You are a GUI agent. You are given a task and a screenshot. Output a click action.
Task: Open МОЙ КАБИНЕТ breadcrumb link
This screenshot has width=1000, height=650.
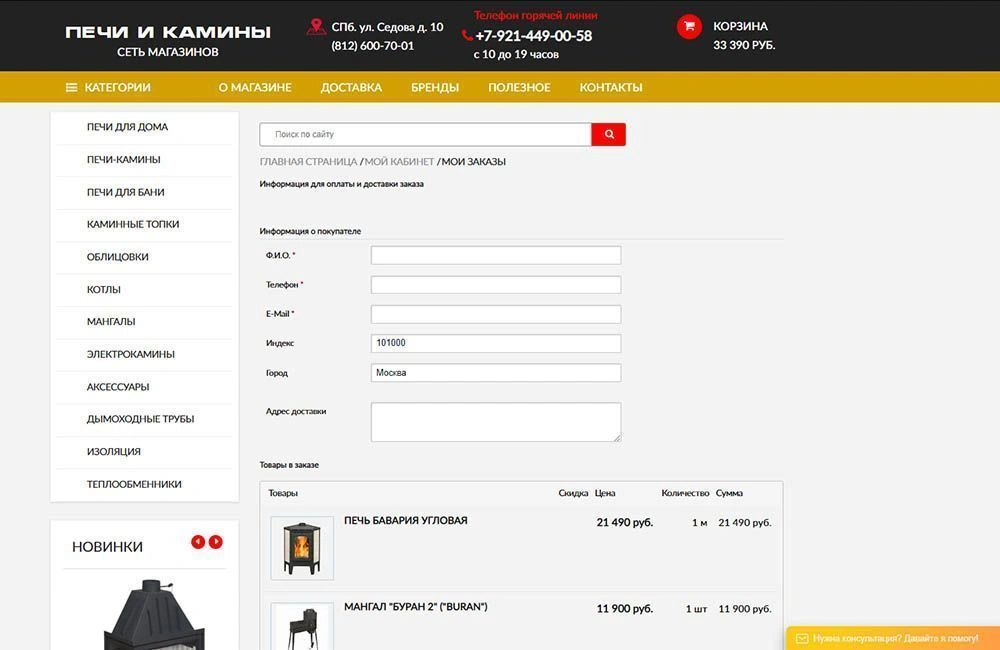click(398, 161)
